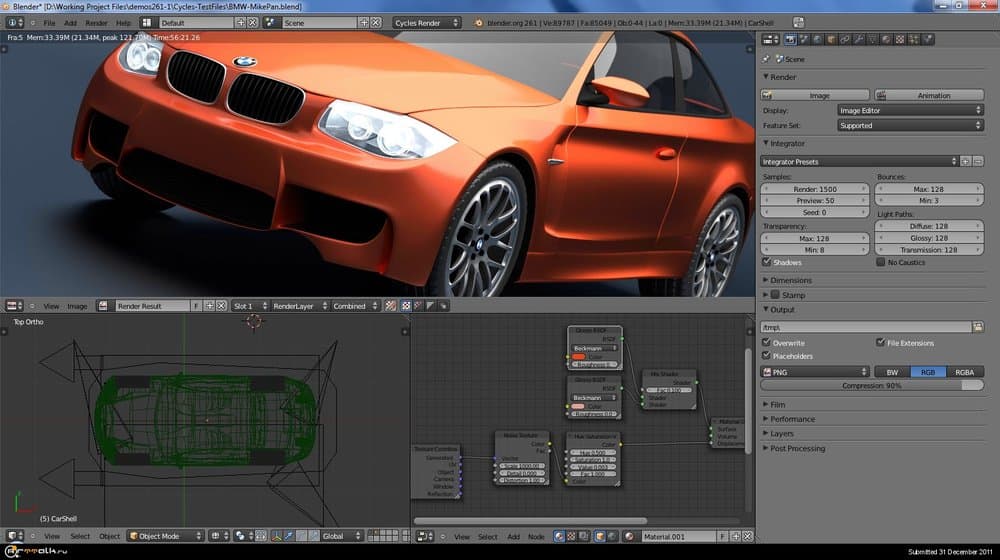Screen dimensions: 1000x560
Task: Open the Cycles Render engine dropdown
Action: click(428, 22)
